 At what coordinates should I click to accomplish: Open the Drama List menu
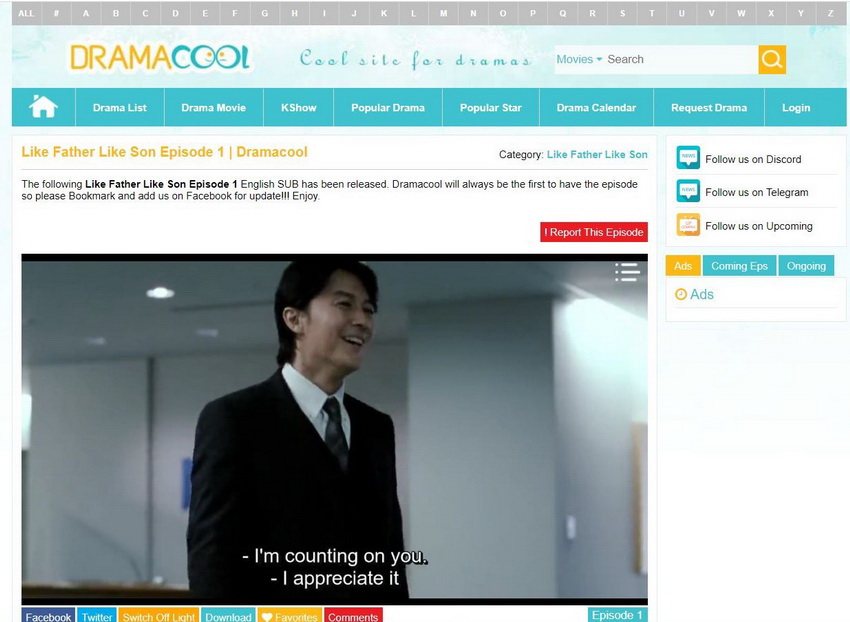(119, 108)
